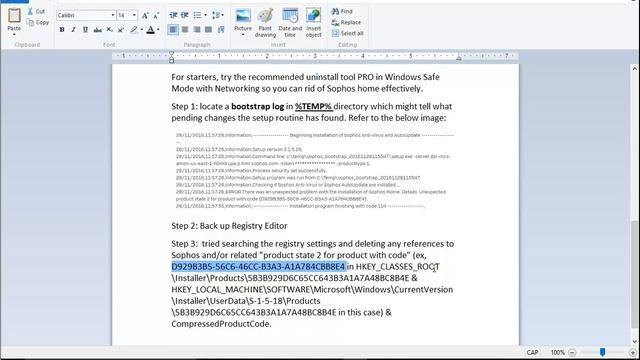Center the paragraph text
This screenshot has height=360, width=640.
pyautogui.click(x=185, y=29)
